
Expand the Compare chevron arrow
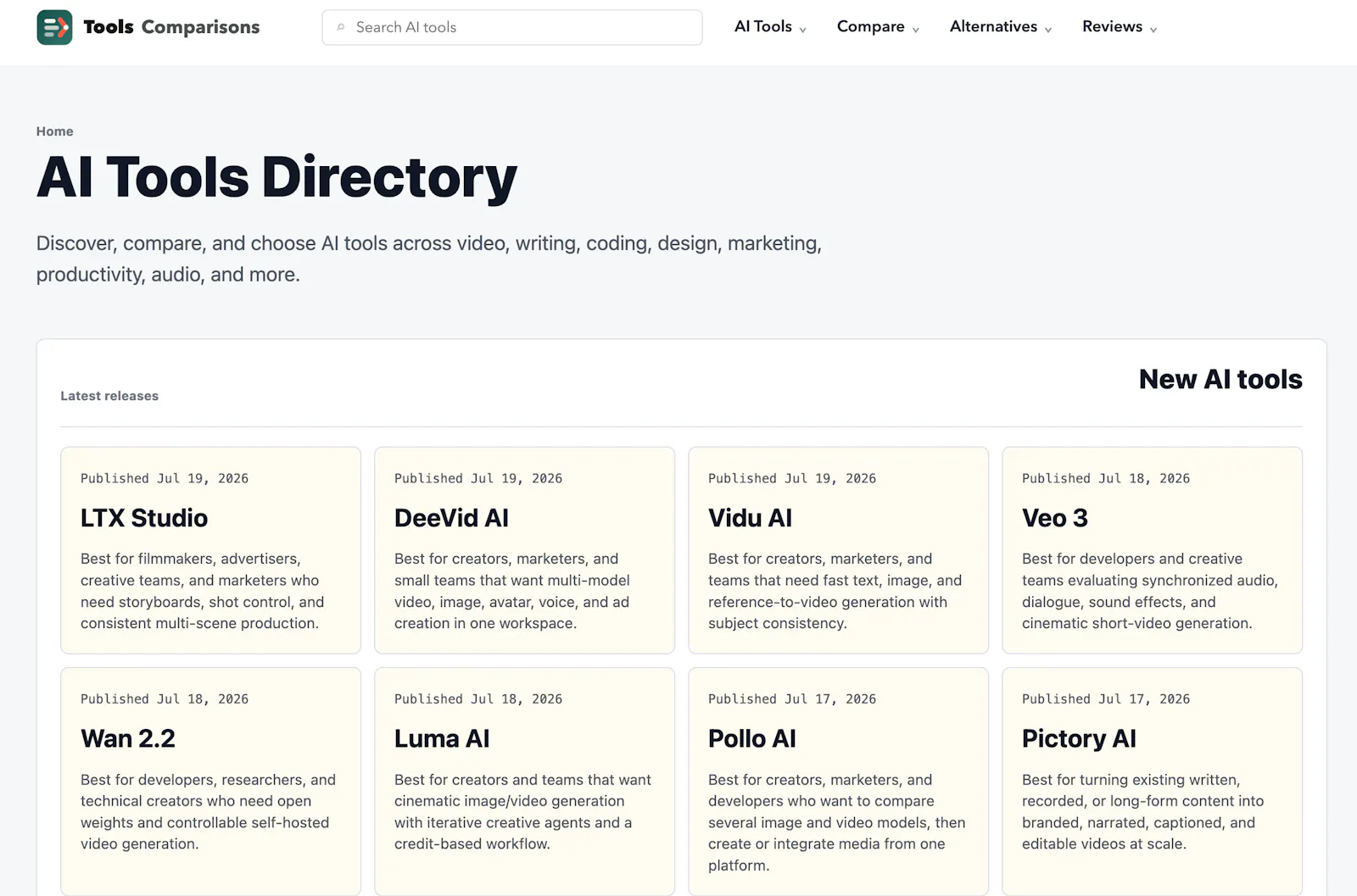(915, 30)
